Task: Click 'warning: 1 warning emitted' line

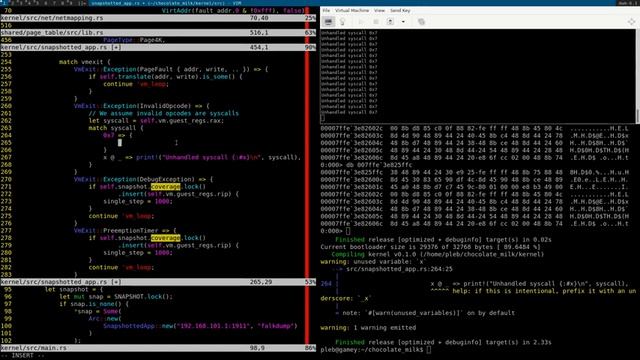Action: (368, 328)
